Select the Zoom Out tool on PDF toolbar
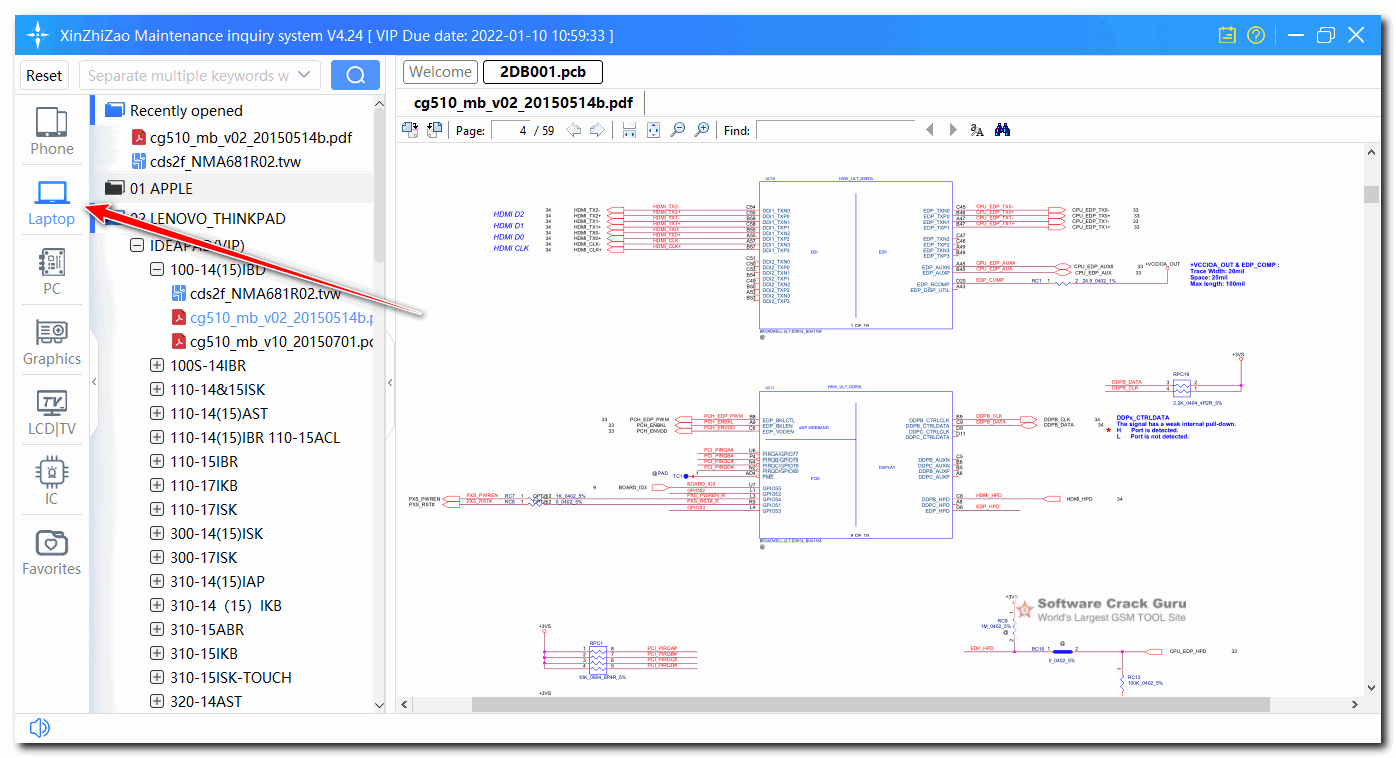This screenshot has width=1396, height=758. pos(678,129)
